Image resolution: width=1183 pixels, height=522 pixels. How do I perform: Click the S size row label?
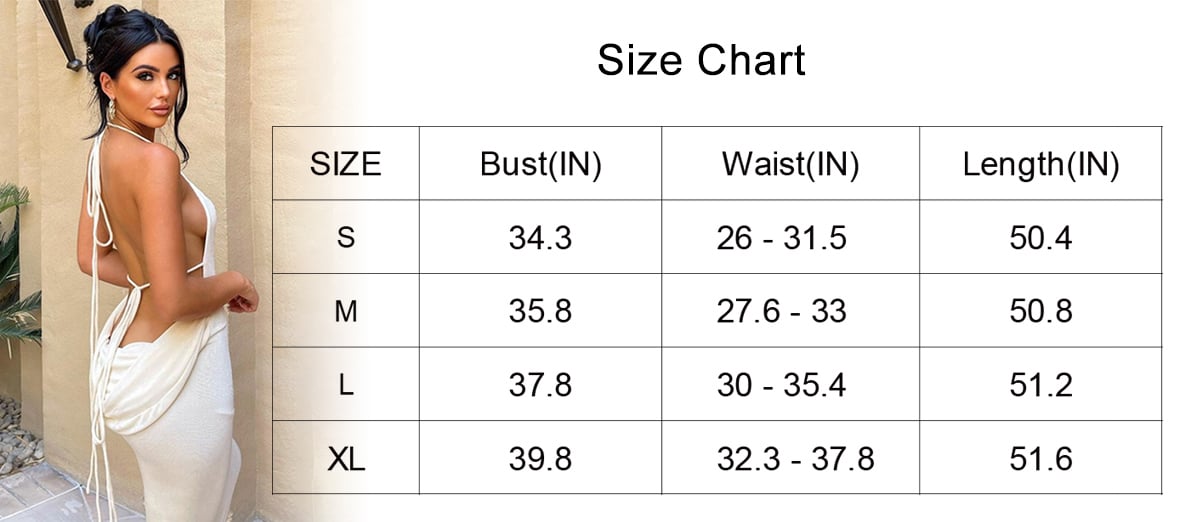tap(346, 238)
